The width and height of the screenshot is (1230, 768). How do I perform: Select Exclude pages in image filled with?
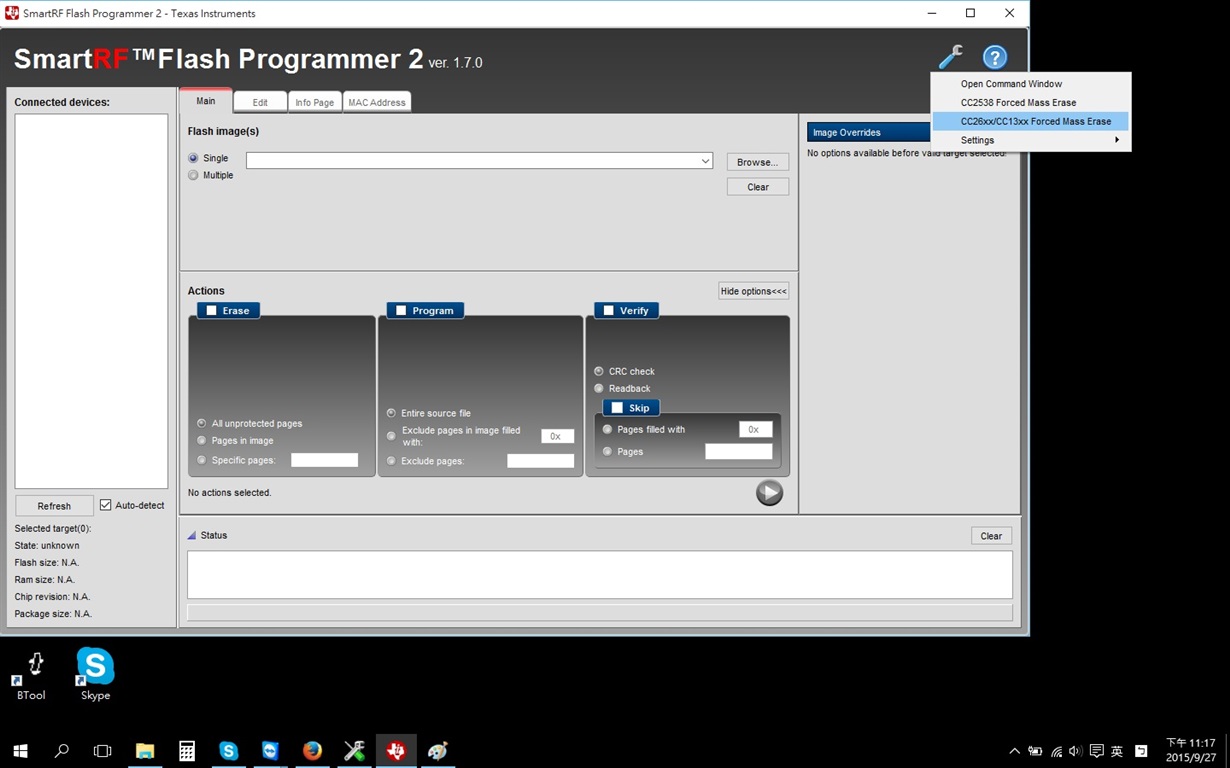click(391, 436)
